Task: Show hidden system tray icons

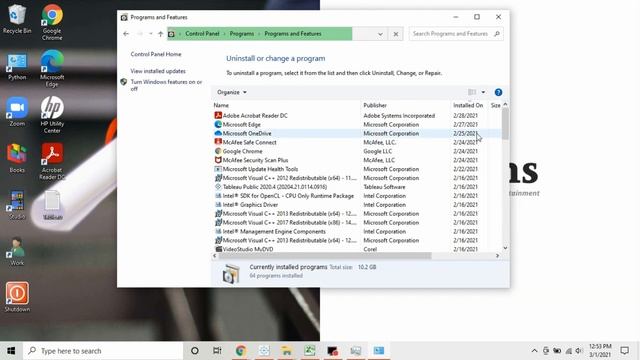Action: (x=534, y=351)
